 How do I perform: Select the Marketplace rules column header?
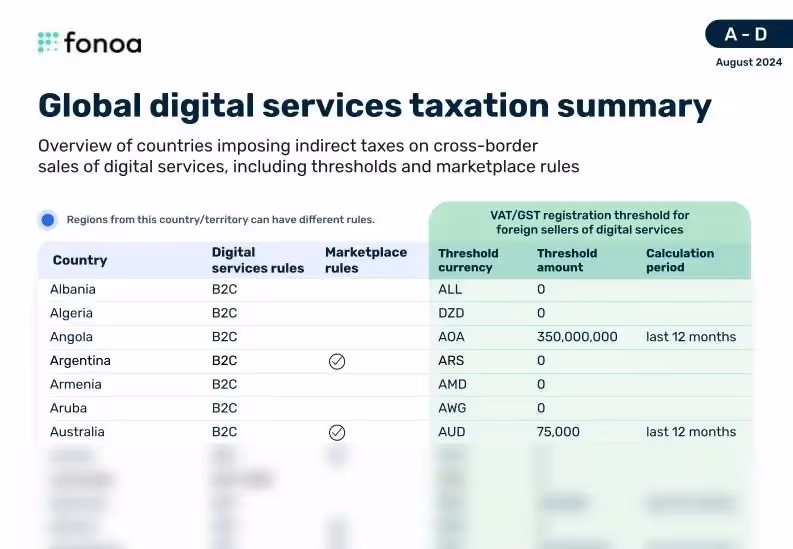[366, 260]
